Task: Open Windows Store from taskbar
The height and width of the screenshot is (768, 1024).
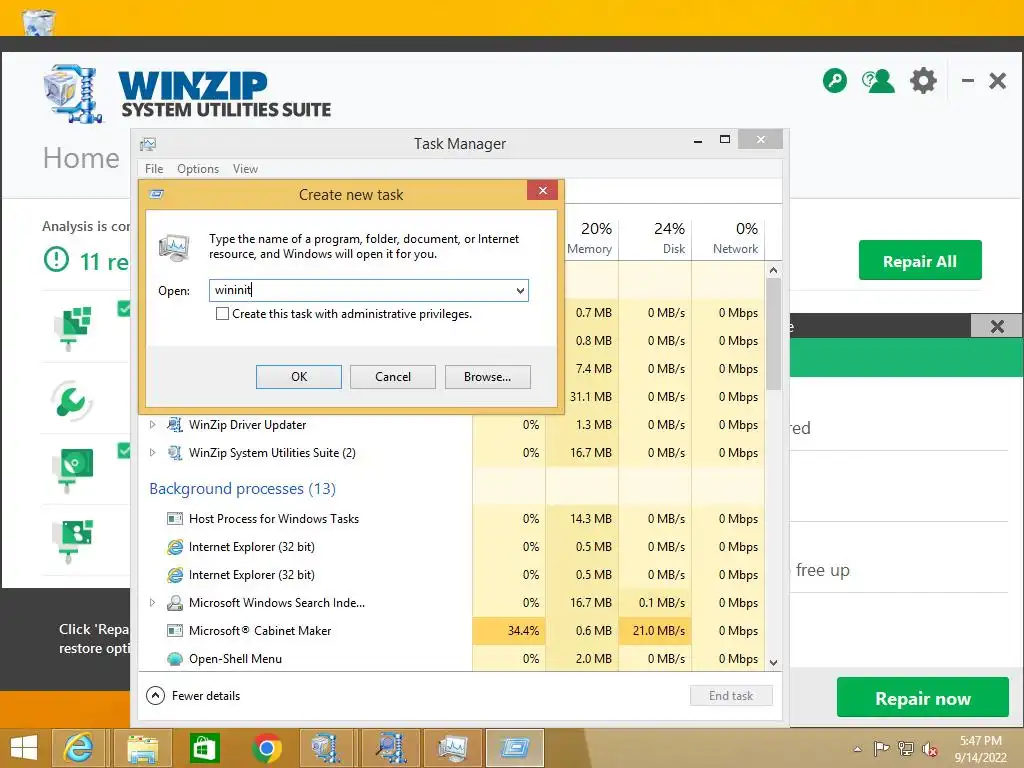Action: coord(204,748)
